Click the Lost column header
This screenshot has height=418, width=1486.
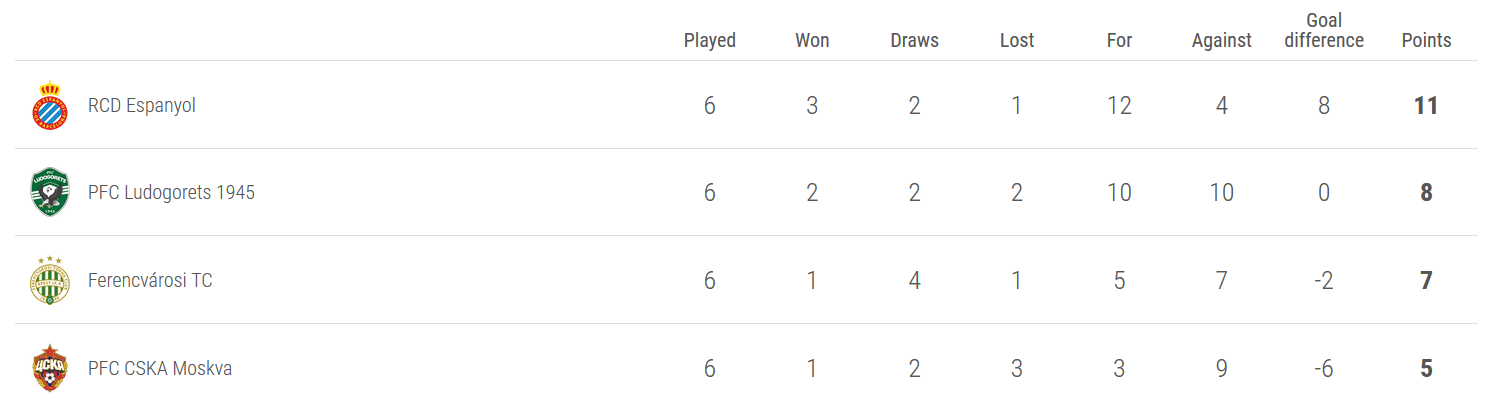[x=1017, y=40]
